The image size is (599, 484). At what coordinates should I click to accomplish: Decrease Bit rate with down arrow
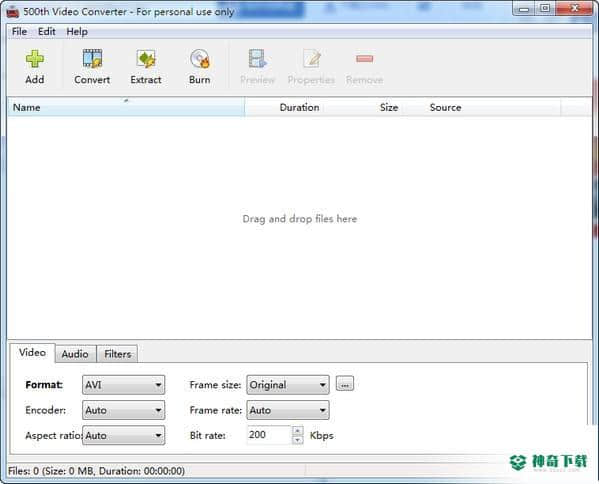click(298, 440)
